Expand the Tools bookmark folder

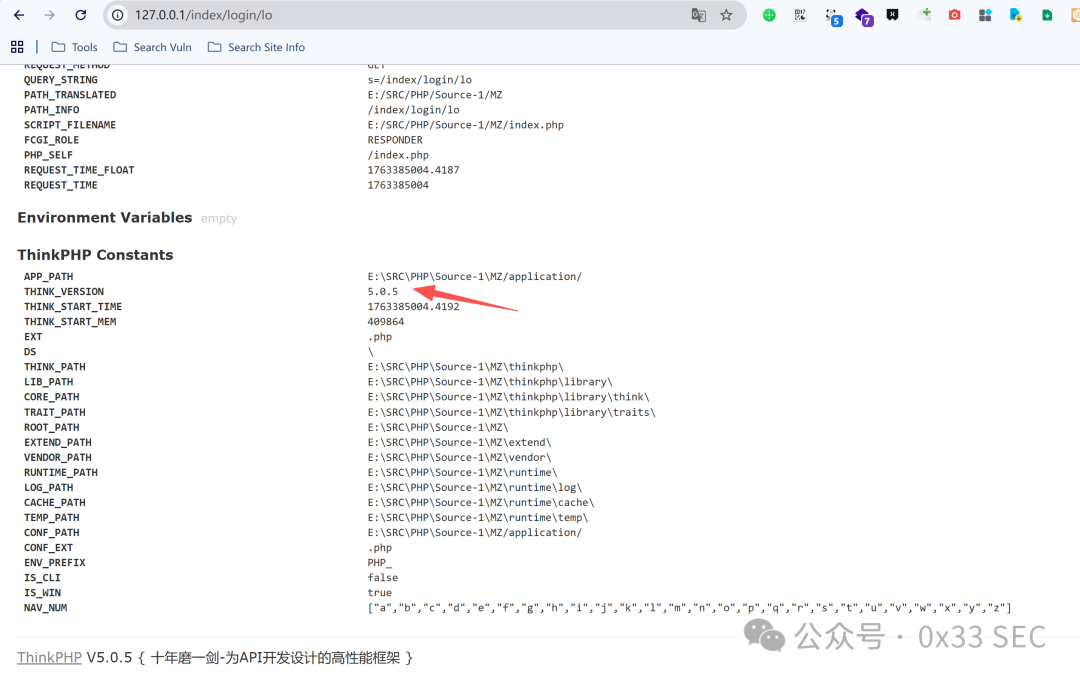pos(74,47)
